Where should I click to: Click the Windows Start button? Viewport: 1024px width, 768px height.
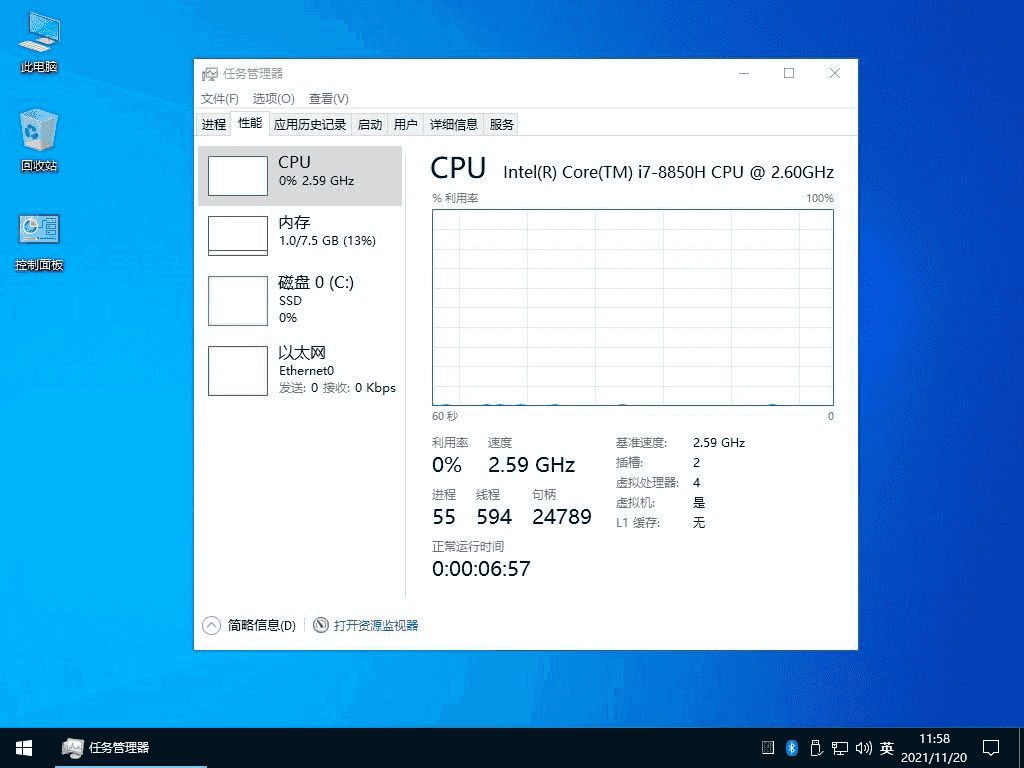(23, 747)
